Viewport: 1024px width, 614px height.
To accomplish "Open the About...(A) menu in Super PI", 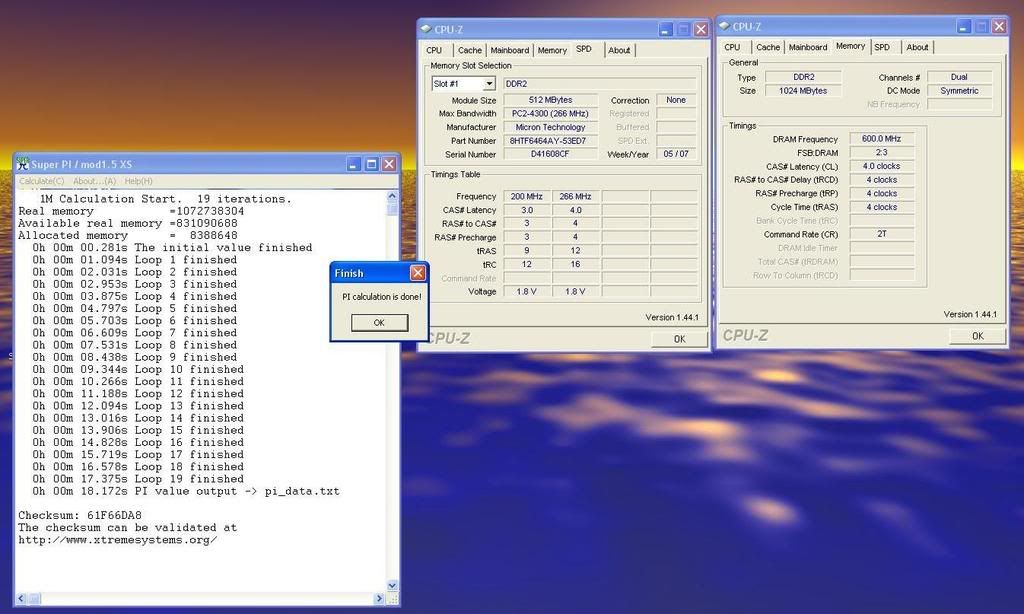I will pyautogui.click(x=94, y=181).
